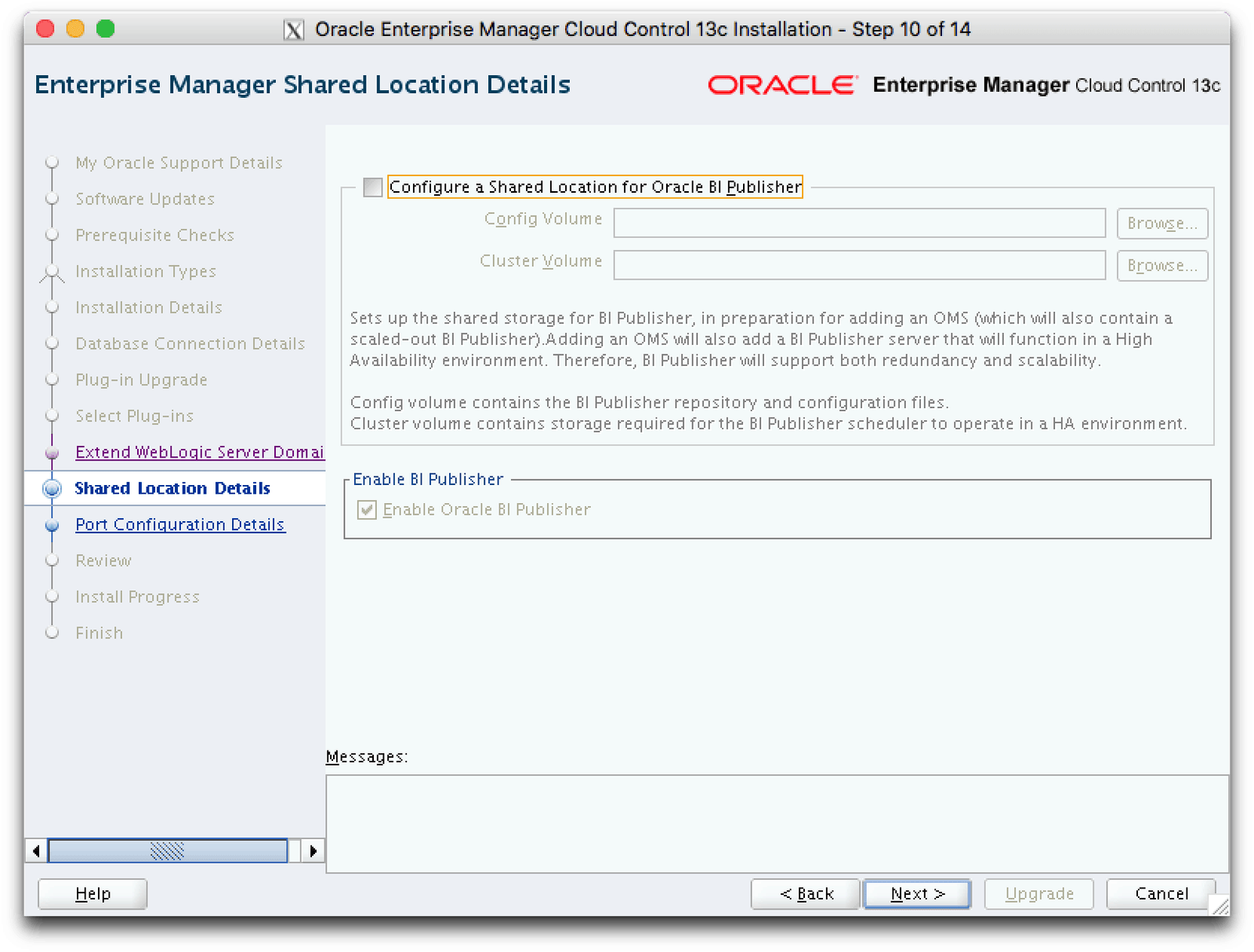Go back with the Back button
1254x952 pixels.
click(806, 894)
